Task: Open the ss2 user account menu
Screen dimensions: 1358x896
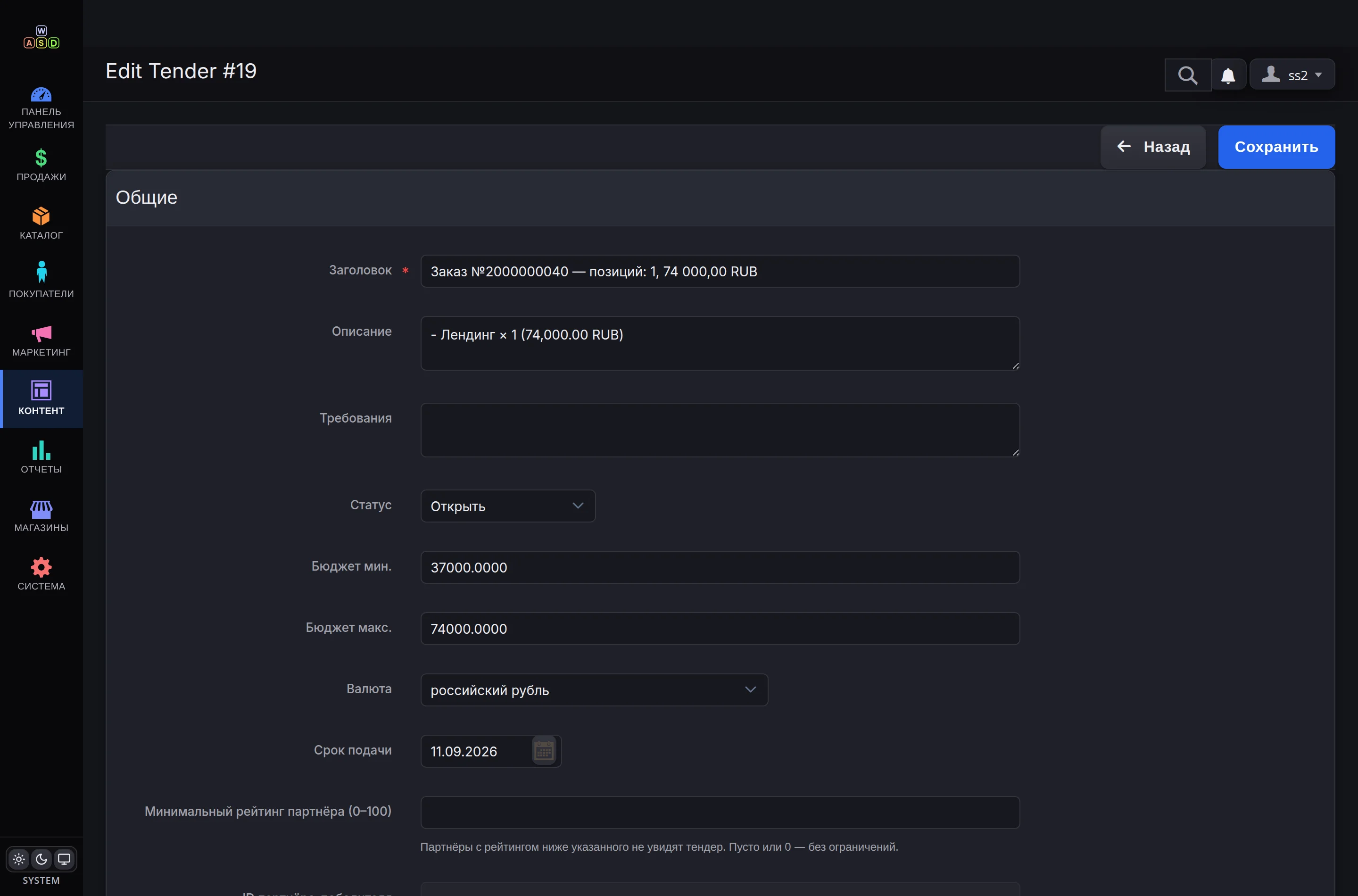Action: coord(1292,75)
